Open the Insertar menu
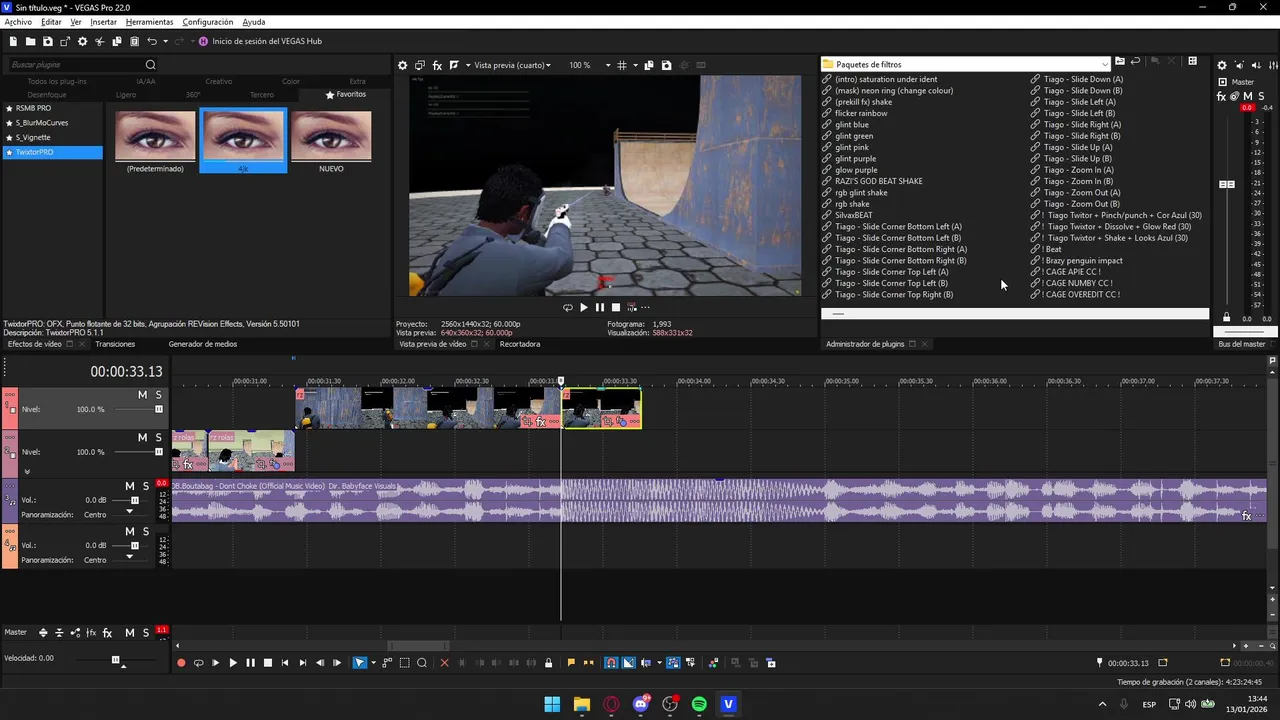Screen dimensions: 1280x720 (103, 22)
